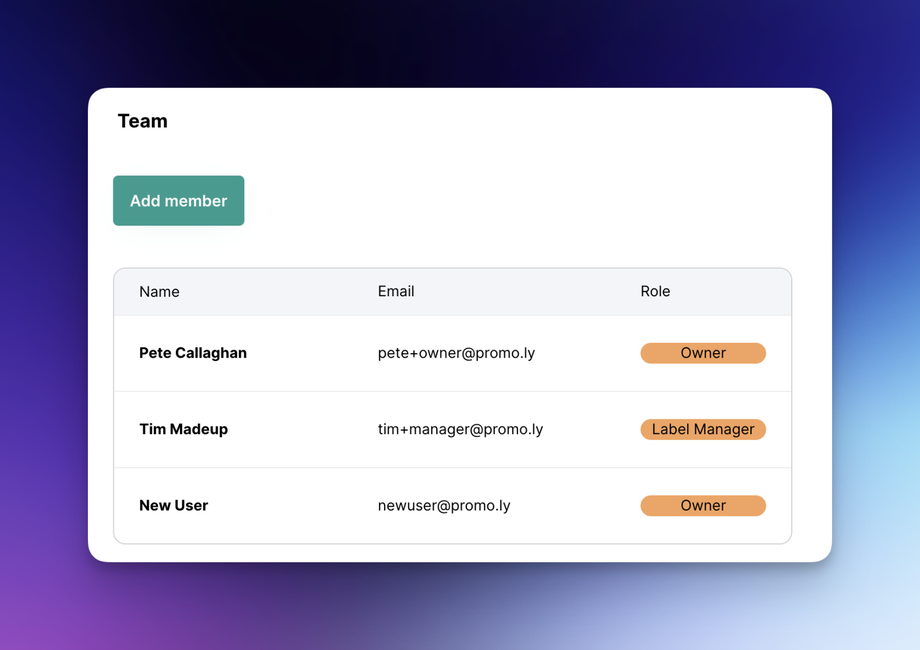Viewport: 920px width, 650px height.
Task: Click the Owner badge in New User row
Action: (x=703, y=505)
